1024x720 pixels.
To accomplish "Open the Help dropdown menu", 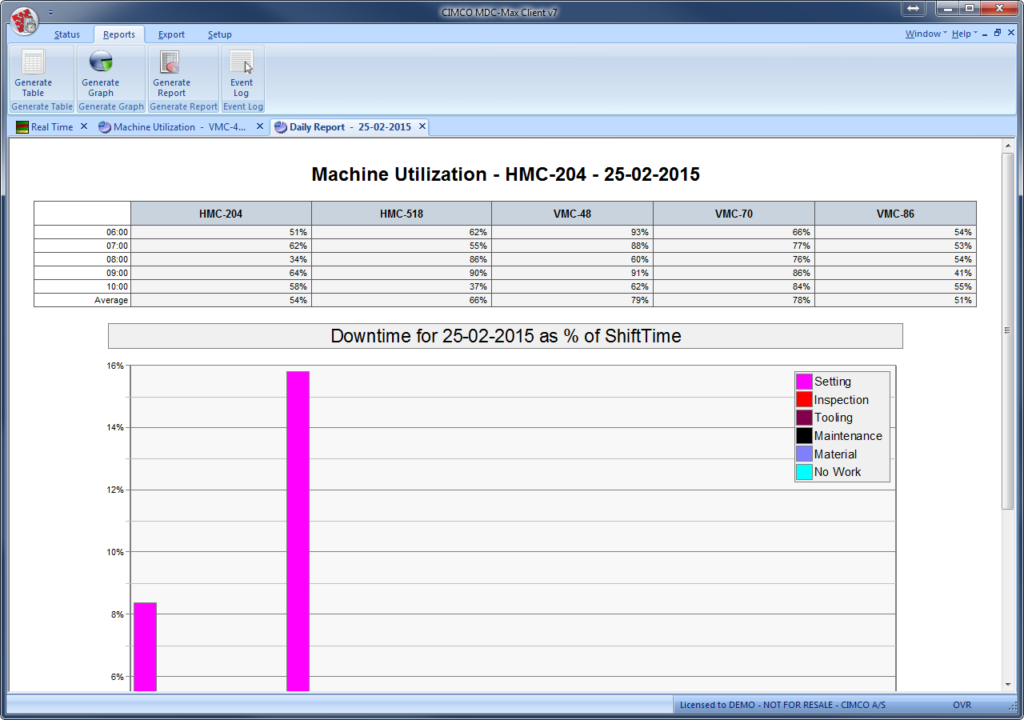I will [964, 34].
